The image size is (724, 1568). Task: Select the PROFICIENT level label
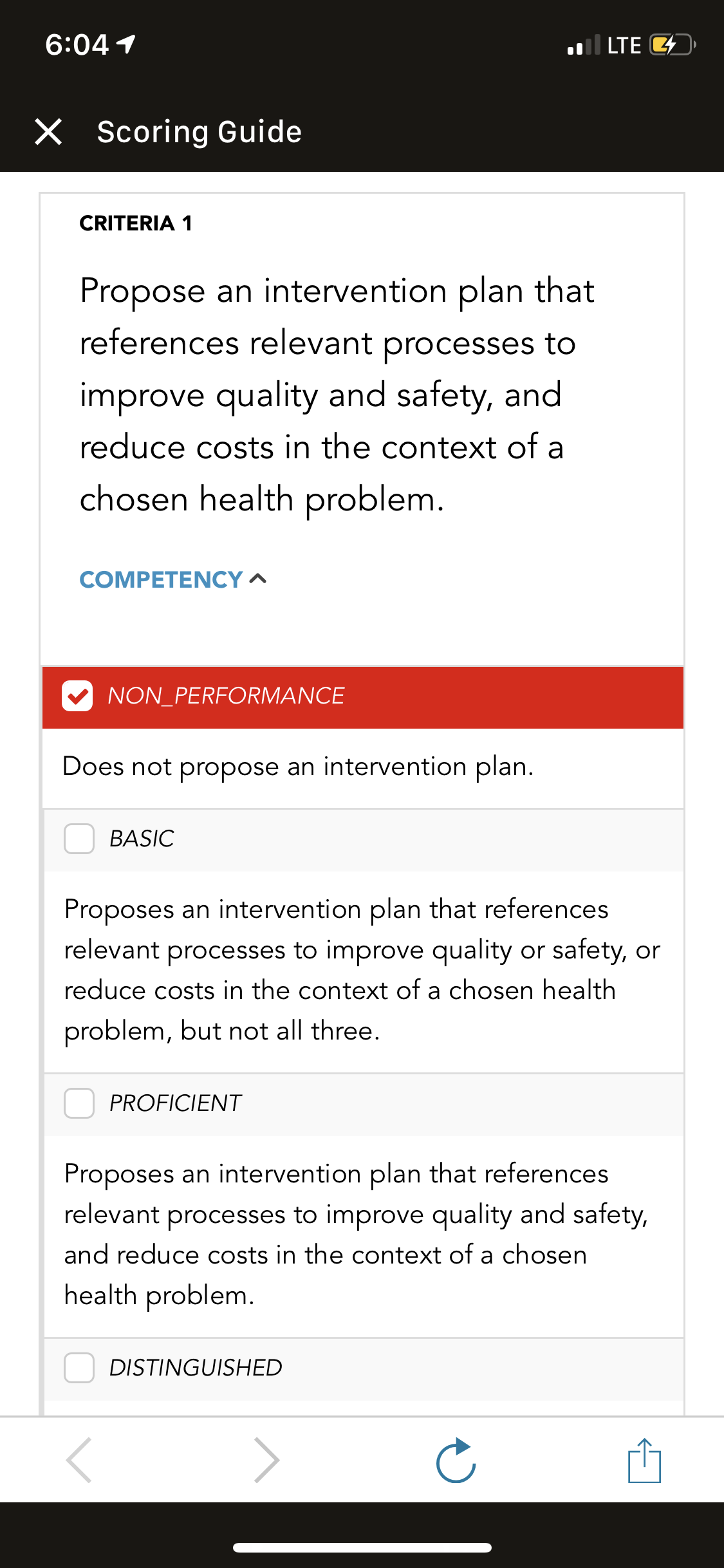175,1103
